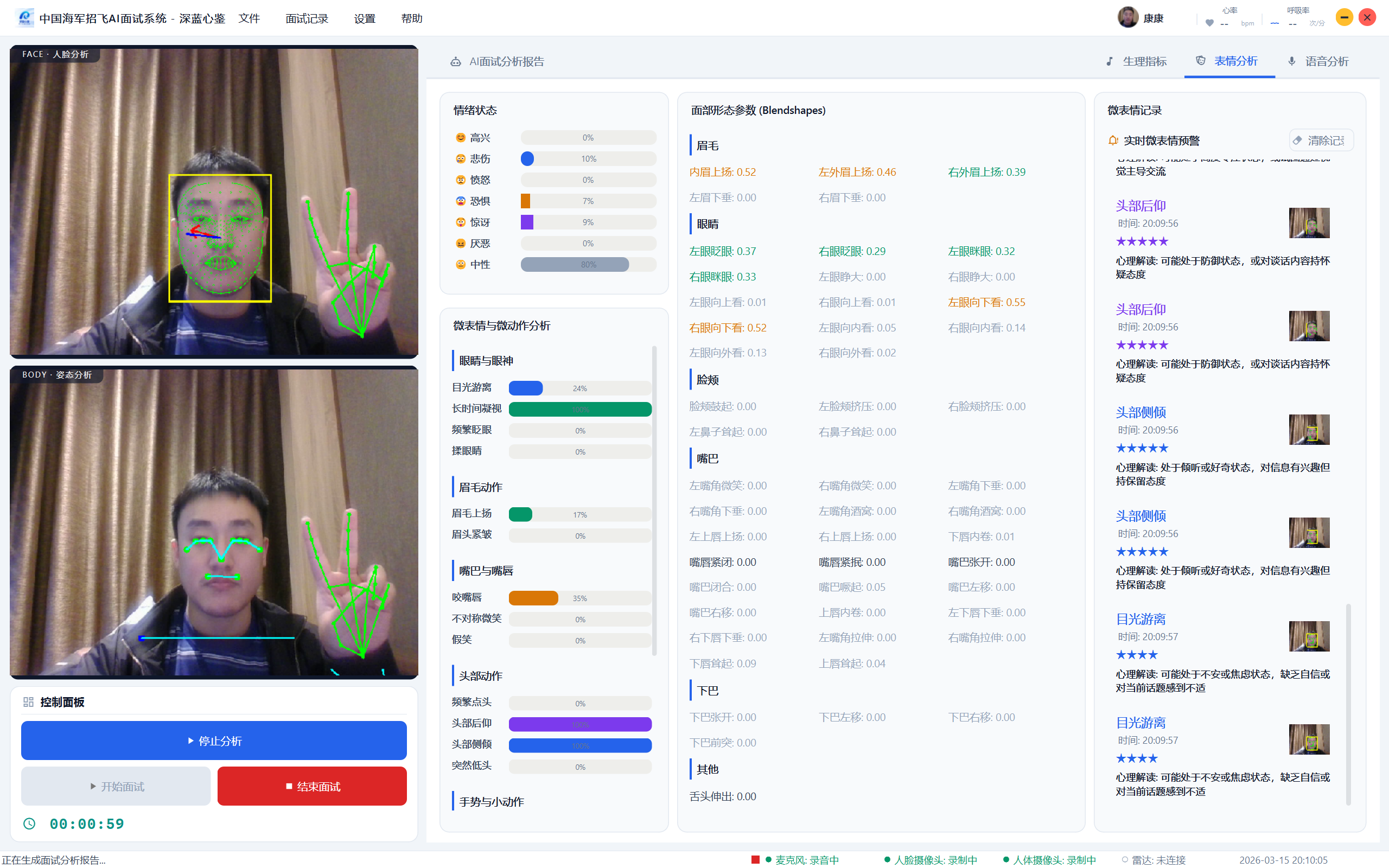Open thumbnail of first 头部后仰 record
Viewport: 1389px width, 868px height.
pos(1309,223)
